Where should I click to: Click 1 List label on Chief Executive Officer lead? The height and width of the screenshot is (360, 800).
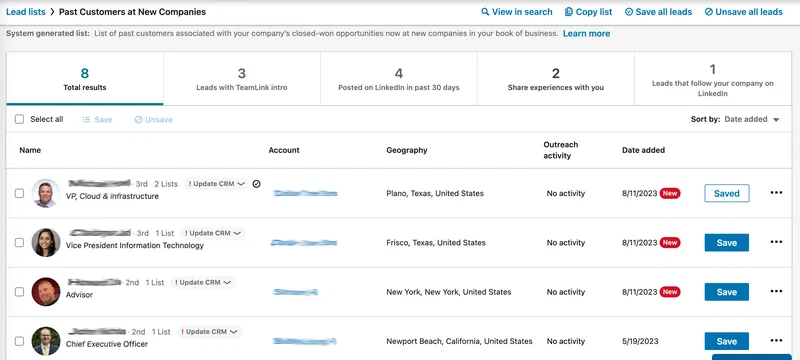coord(161,331)
